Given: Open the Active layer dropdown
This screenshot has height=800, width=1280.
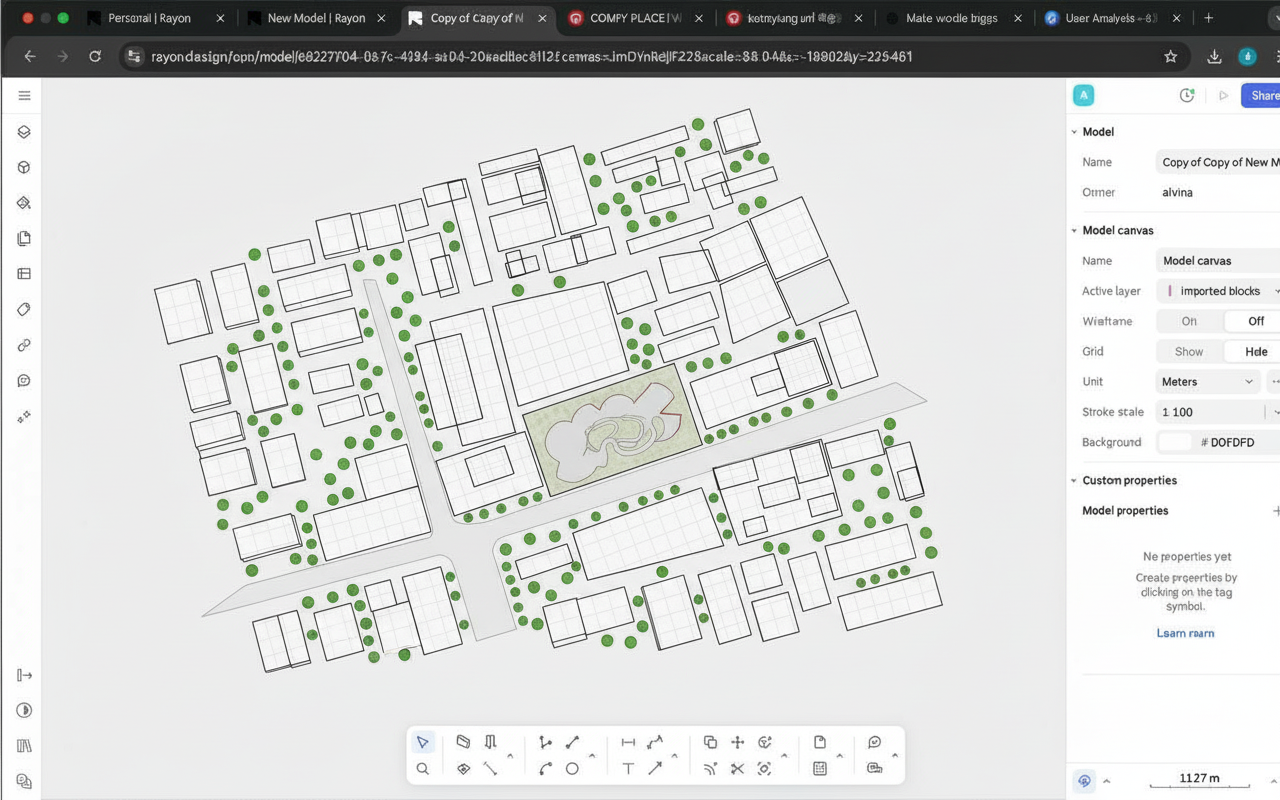Looking at the screenshot, I should 1220,291.
